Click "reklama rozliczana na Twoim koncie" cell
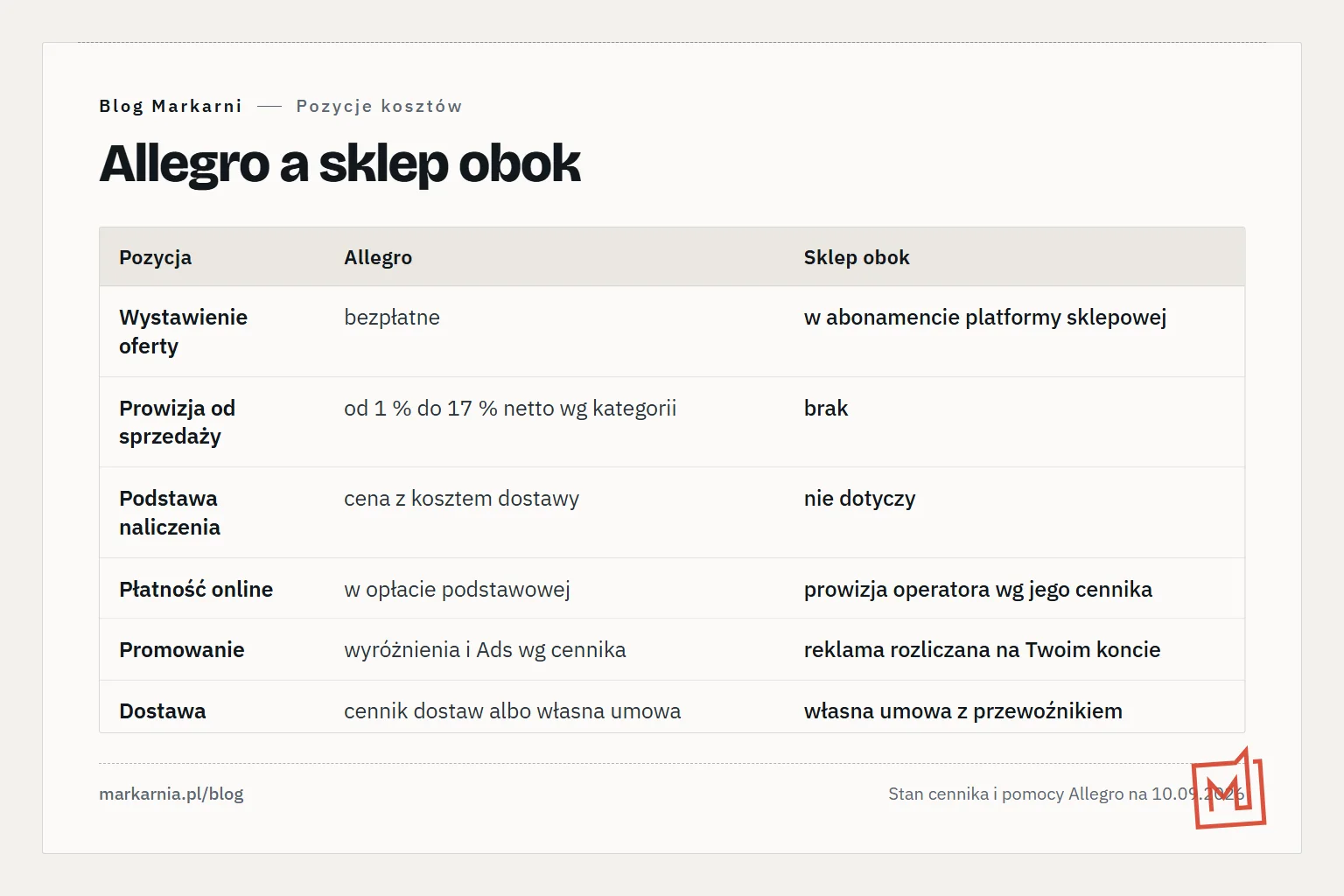This screenshot has height=896, width=1344. click(982, 650)
